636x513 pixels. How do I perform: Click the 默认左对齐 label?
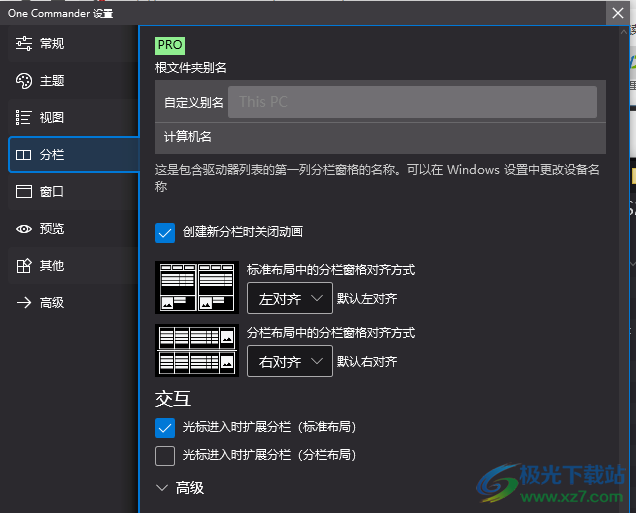tap(367, 299)
